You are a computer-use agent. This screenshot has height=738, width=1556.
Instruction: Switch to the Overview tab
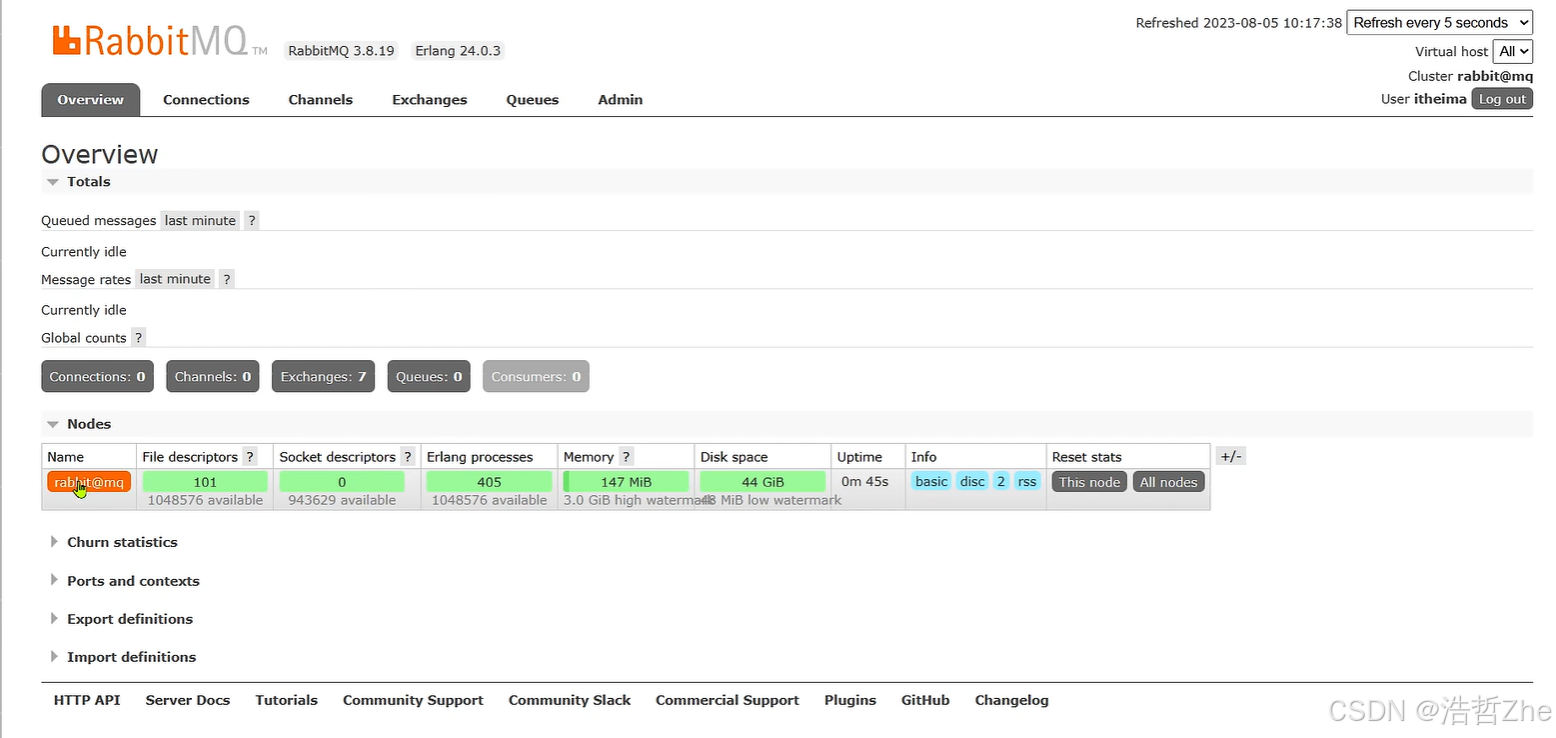click(x=90, y=100)
